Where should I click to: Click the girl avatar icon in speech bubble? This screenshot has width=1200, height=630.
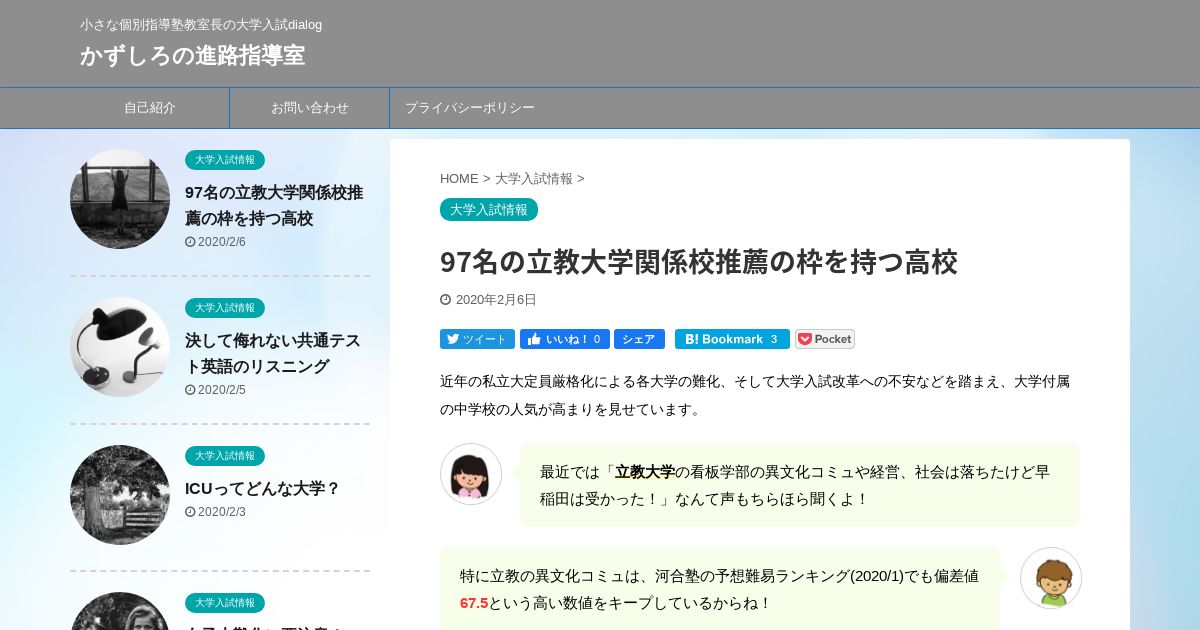pos(471,474)
